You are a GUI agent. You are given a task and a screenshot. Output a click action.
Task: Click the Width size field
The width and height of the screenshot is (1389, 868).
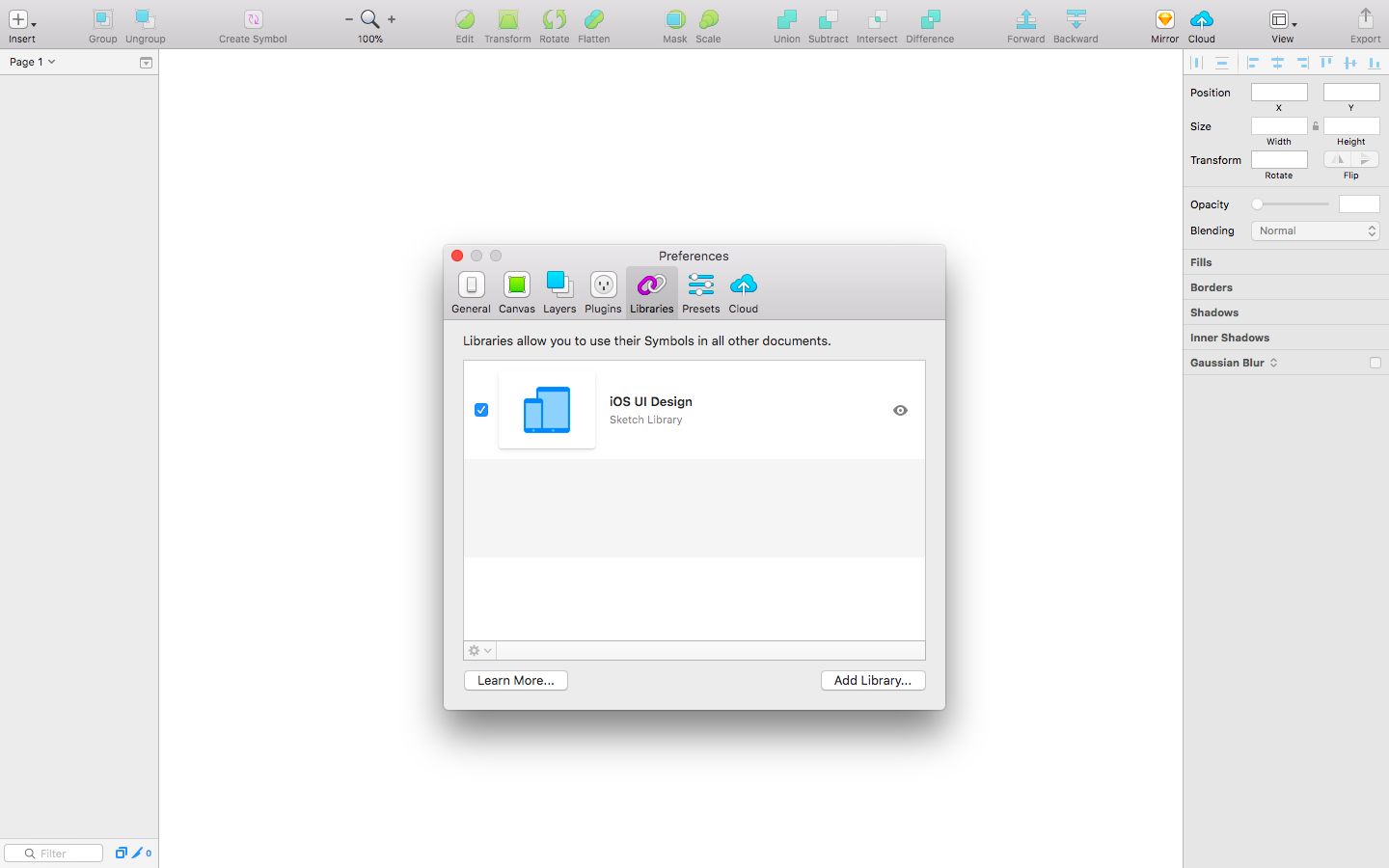click(1279, 126)
